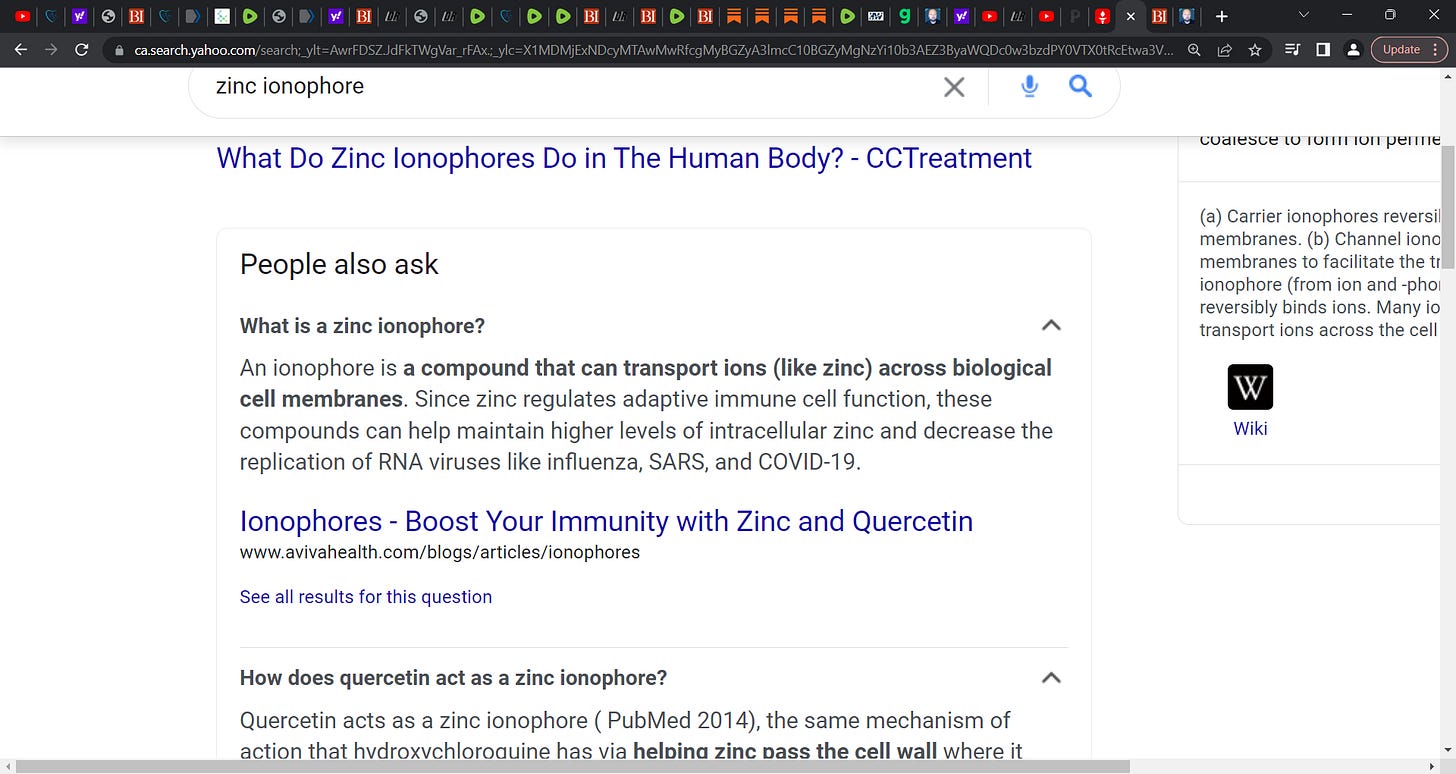Click the browser forward arrow
Image resolution: width=1456 pixels, height=774 pixels.
click(x=51, y=49)
